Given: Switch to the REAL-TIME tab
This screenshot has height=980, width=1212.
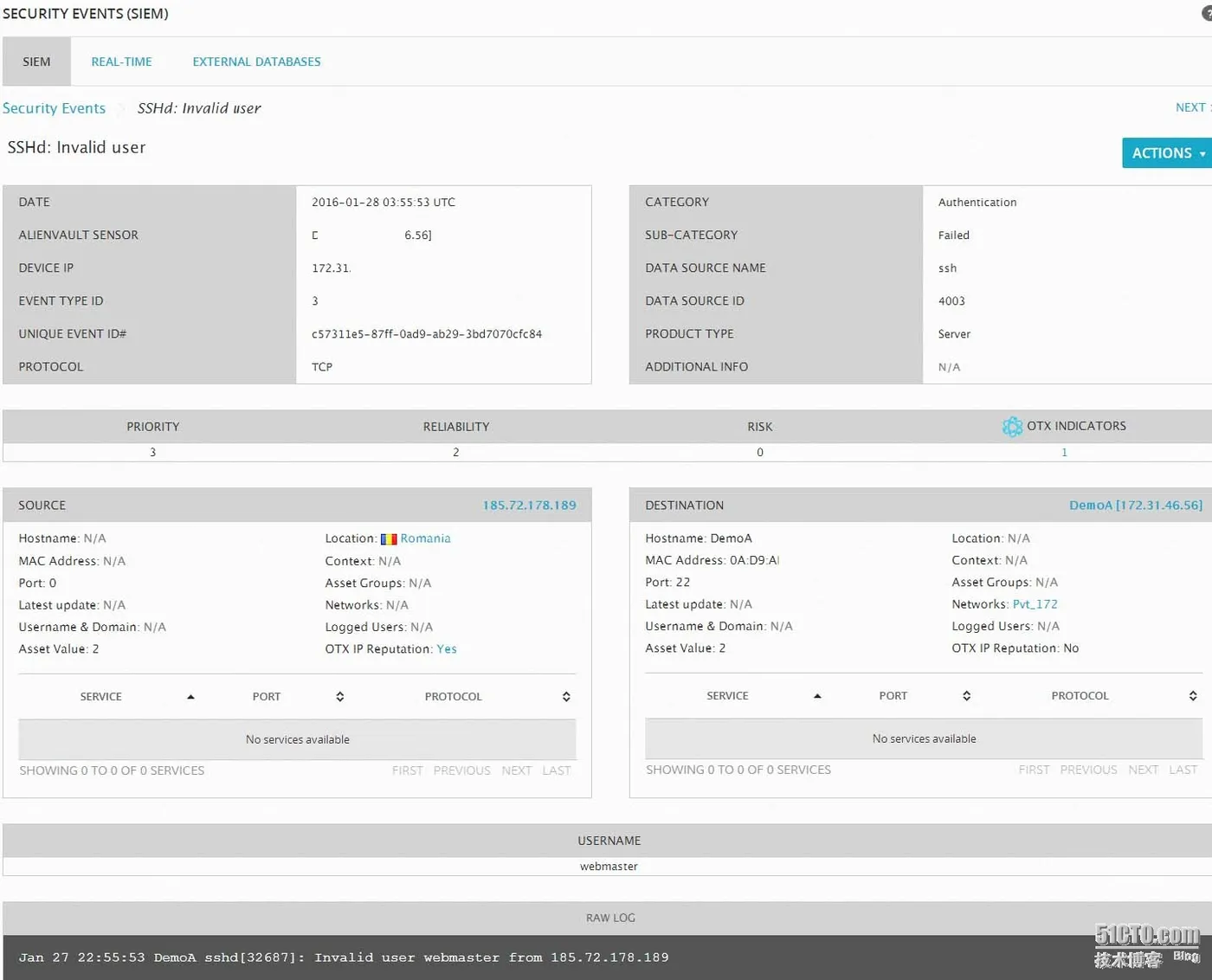Looking at the screenshot, I should (121, 61).
